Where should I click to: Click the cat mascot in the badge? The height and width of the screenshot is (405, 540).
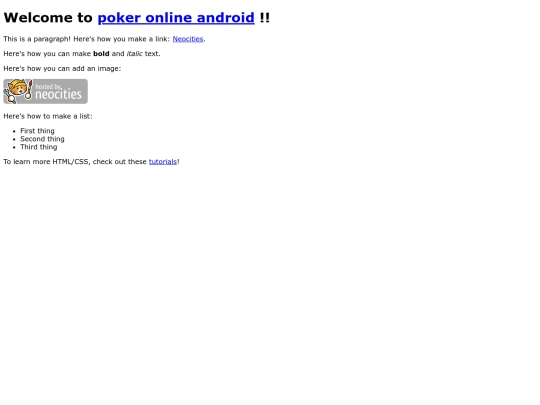(x=18, y=91)
